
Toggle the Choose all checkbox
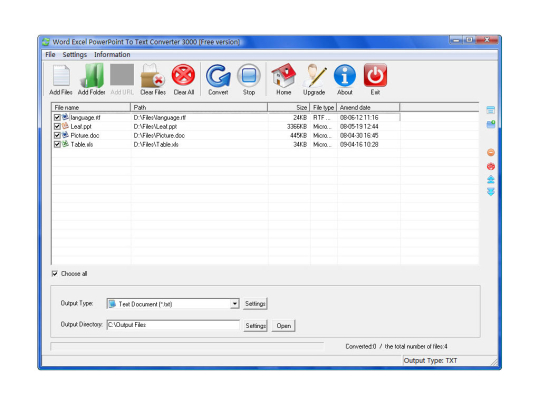(x=54, y=274)
